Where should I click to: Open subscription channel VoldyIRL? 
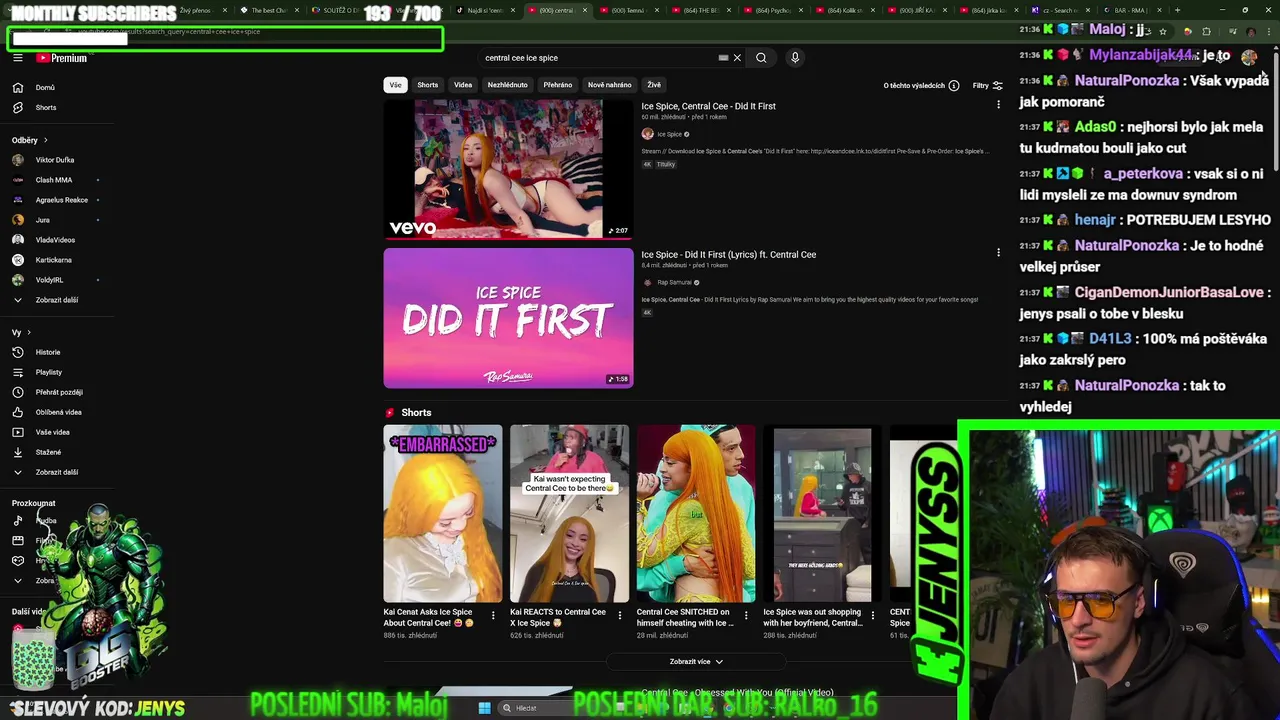coord(49,280)
